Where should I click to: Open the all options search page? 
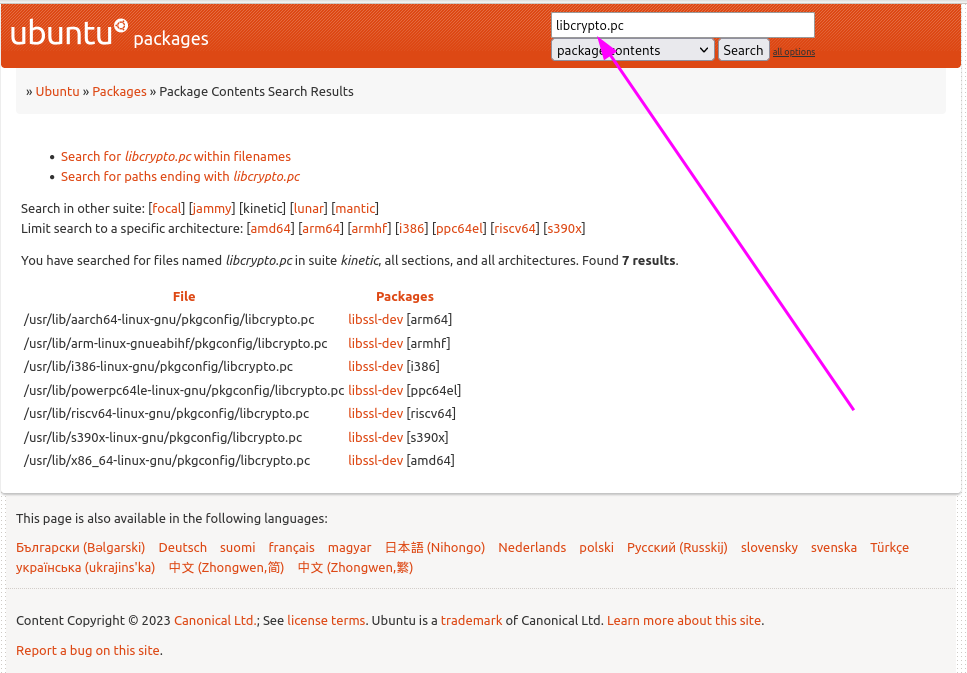(792, 51)
